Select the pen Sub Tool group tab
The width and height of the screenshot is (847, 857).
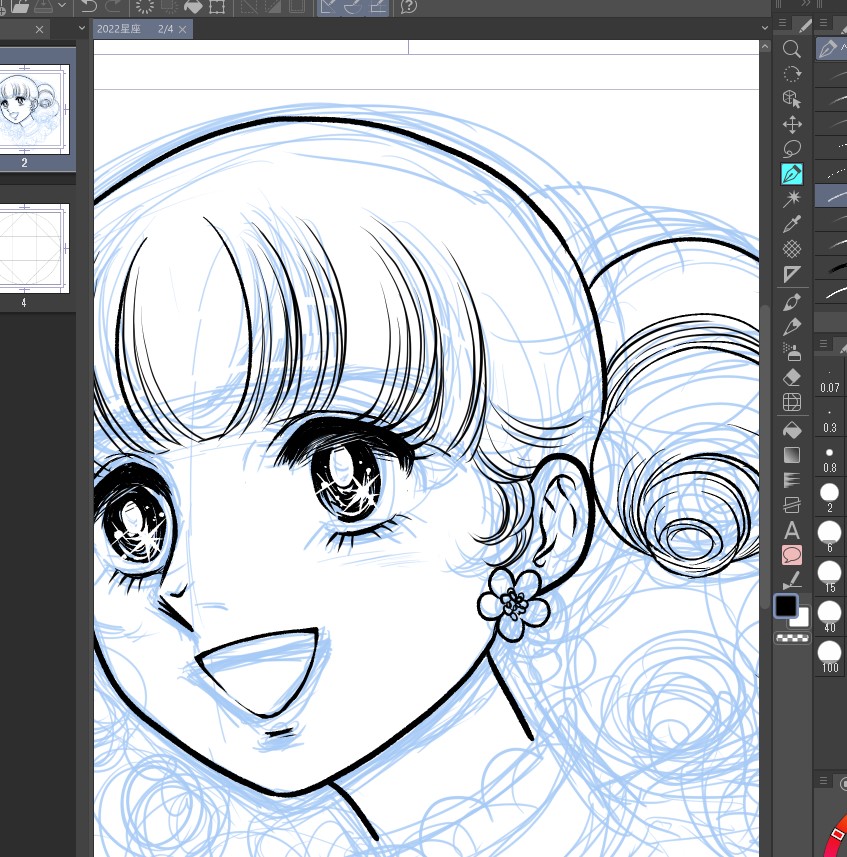830,49
